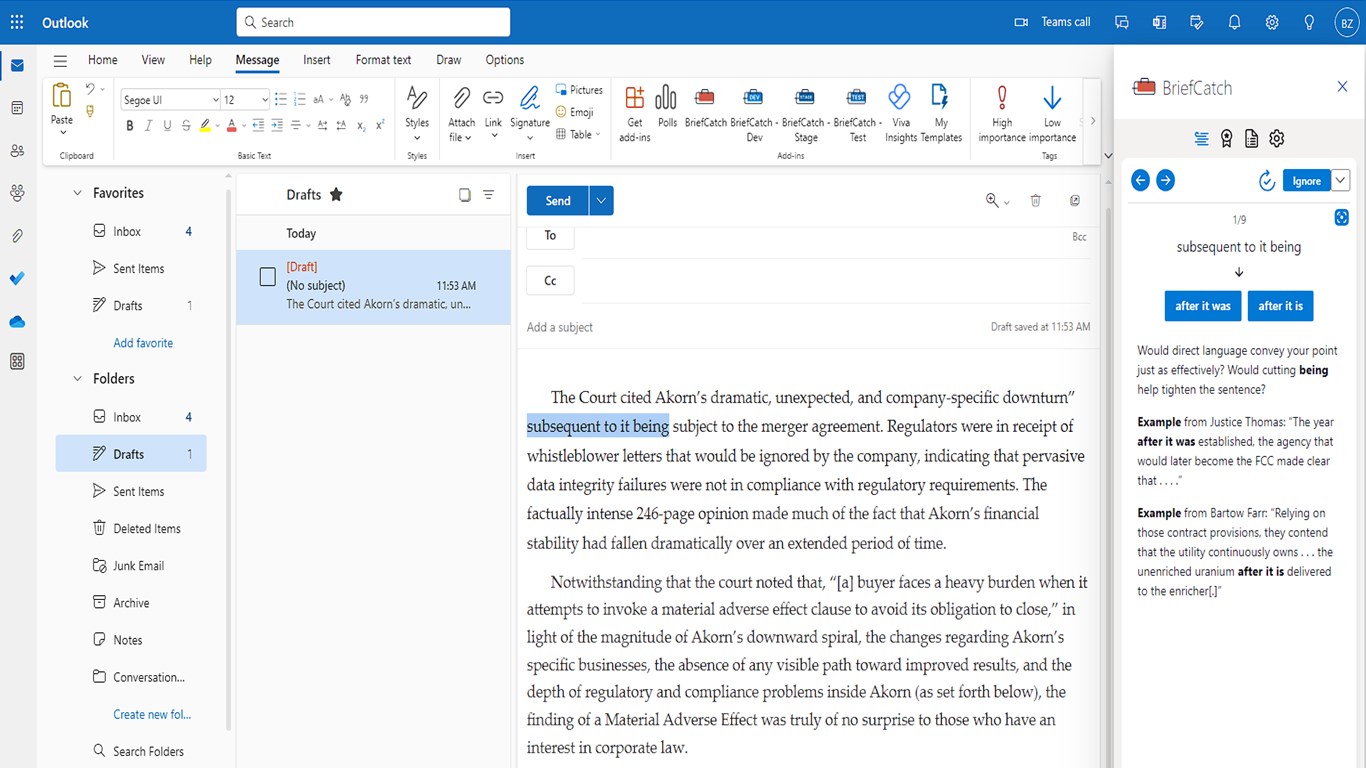This screenshot has height=768, width=1366.
Task: Mark message as Low importance
Action: (1052, 113)
